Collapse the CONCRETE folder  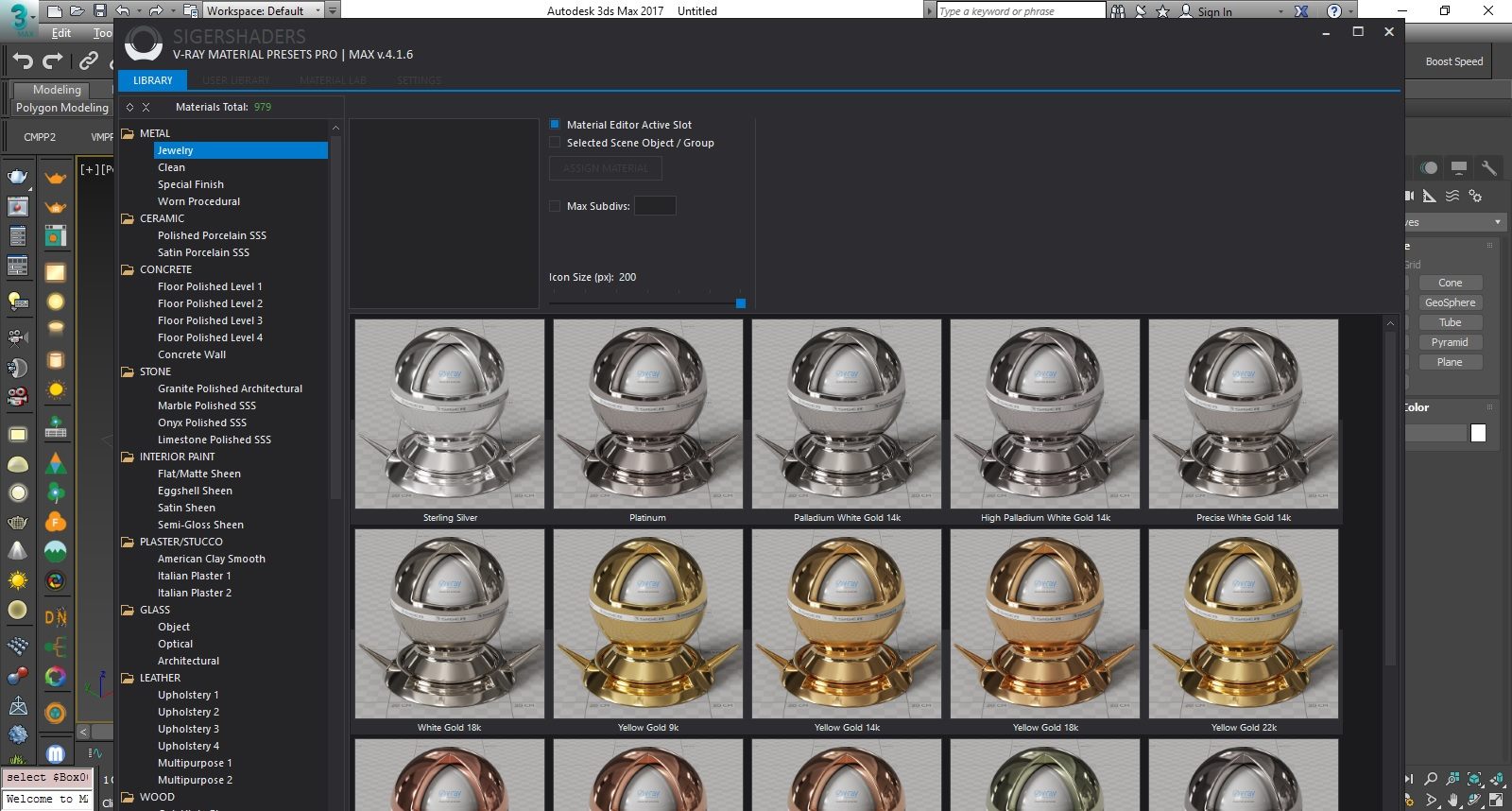point(128,269)
